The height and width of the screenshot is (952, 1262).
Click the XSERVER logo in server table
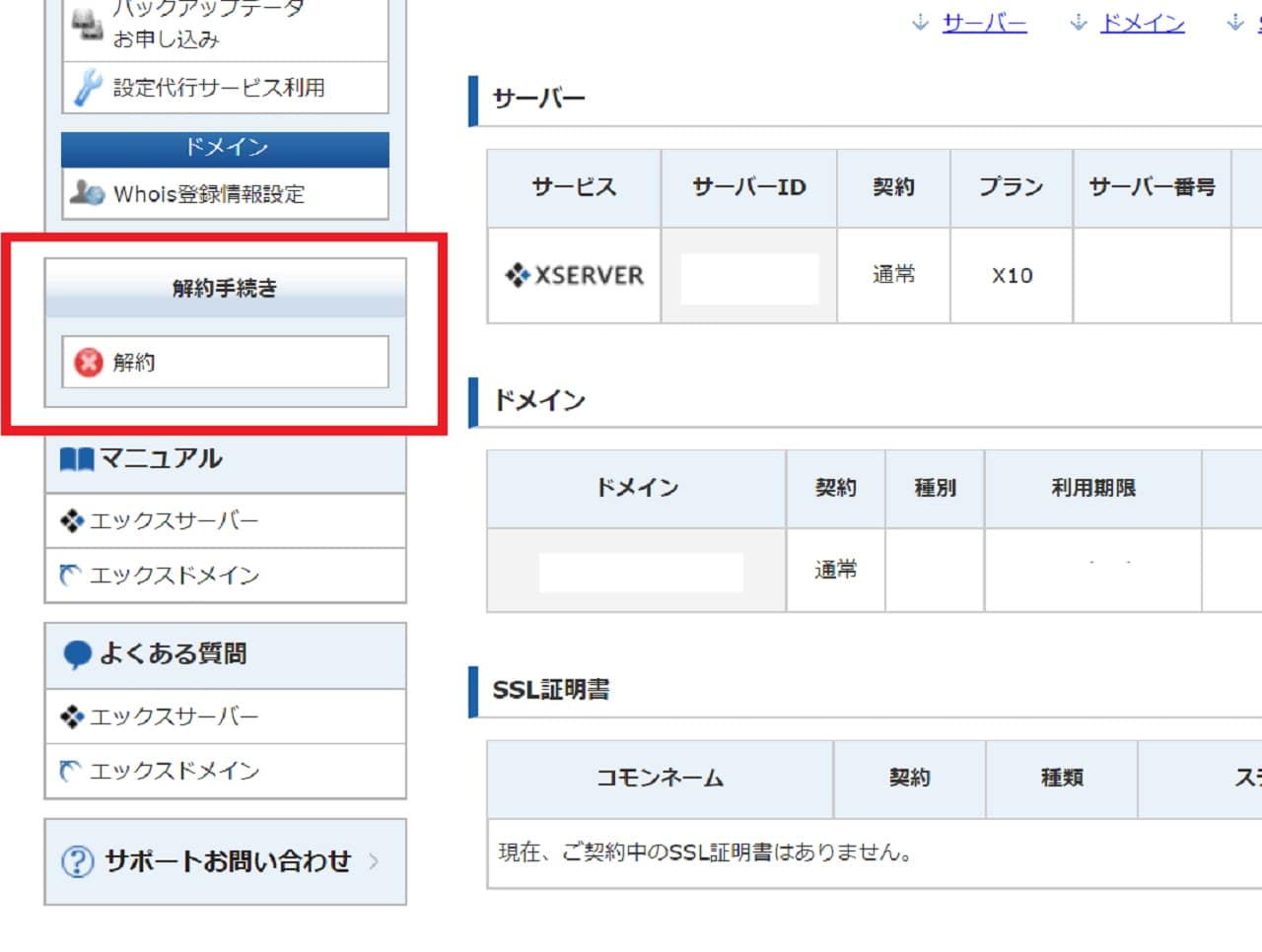tap(574, 275)
